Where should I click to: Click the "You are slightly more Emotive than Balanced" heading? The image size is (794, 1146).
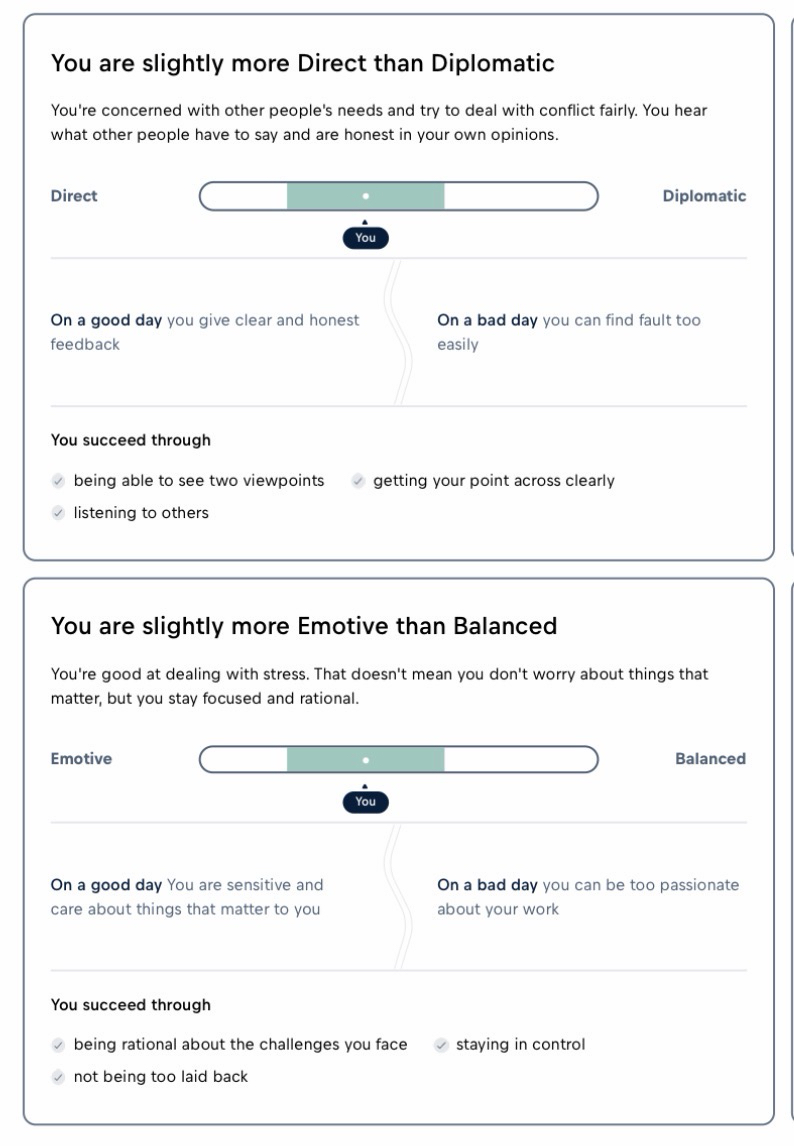coord(304,627)
